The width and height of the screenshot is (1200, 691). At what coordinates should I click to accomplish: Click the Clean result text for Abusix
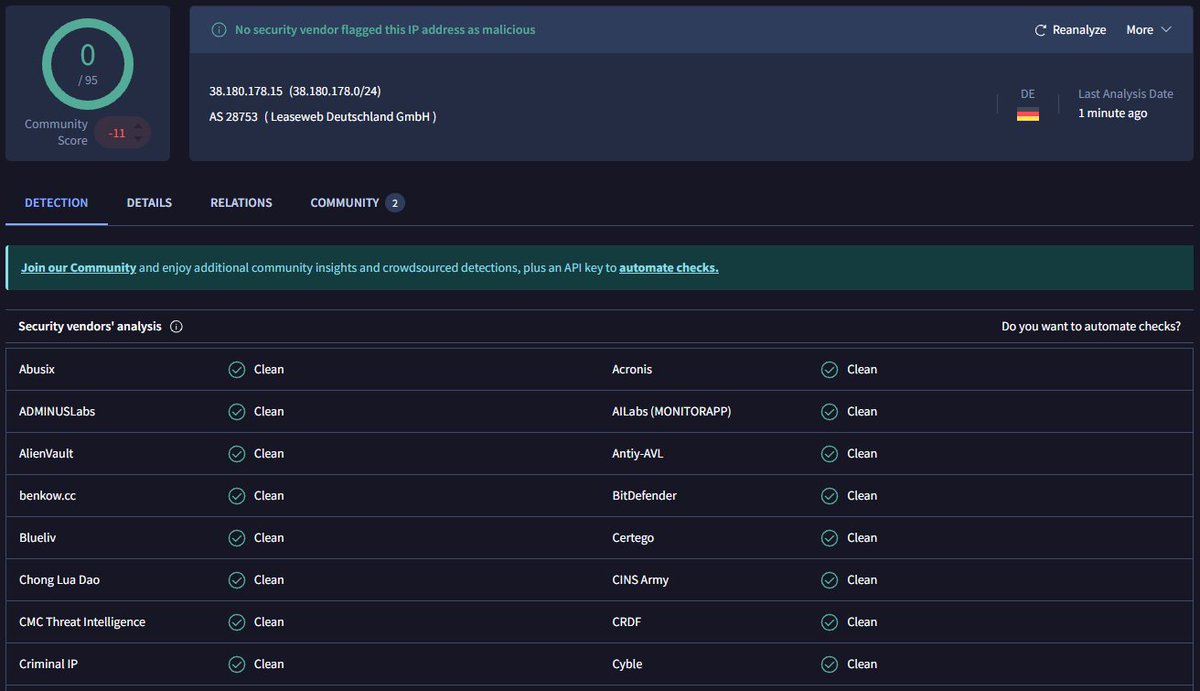click(269, 370)
